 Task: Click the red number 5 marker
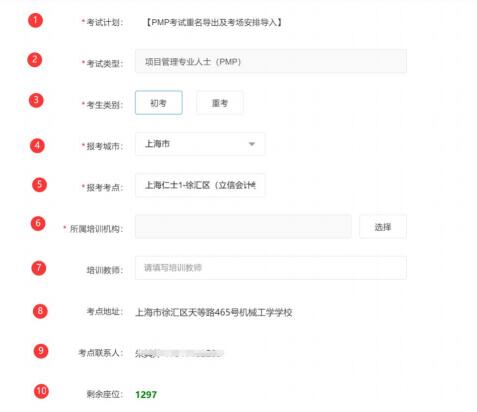(x=39, y=185)
